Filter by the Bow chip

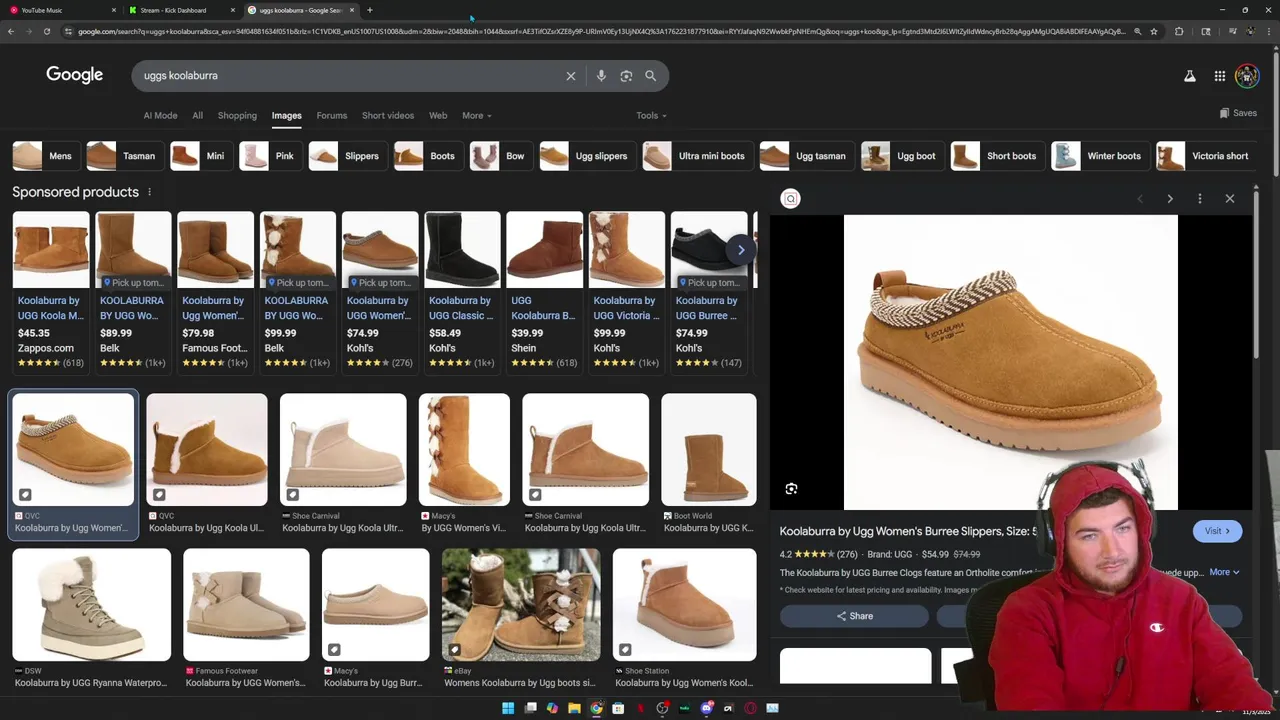(x=500, y=156)
